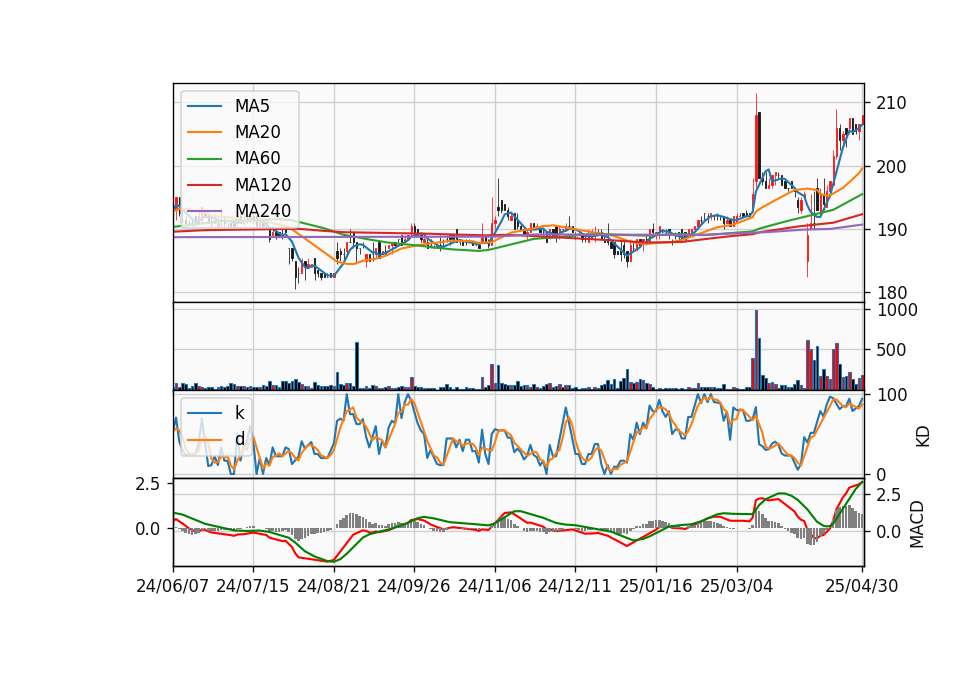The width and height of the screenshot is (960, 690).
Task: Click the green MA60 legend line sample
Action: pyautogui.click(x=204, y=159)
